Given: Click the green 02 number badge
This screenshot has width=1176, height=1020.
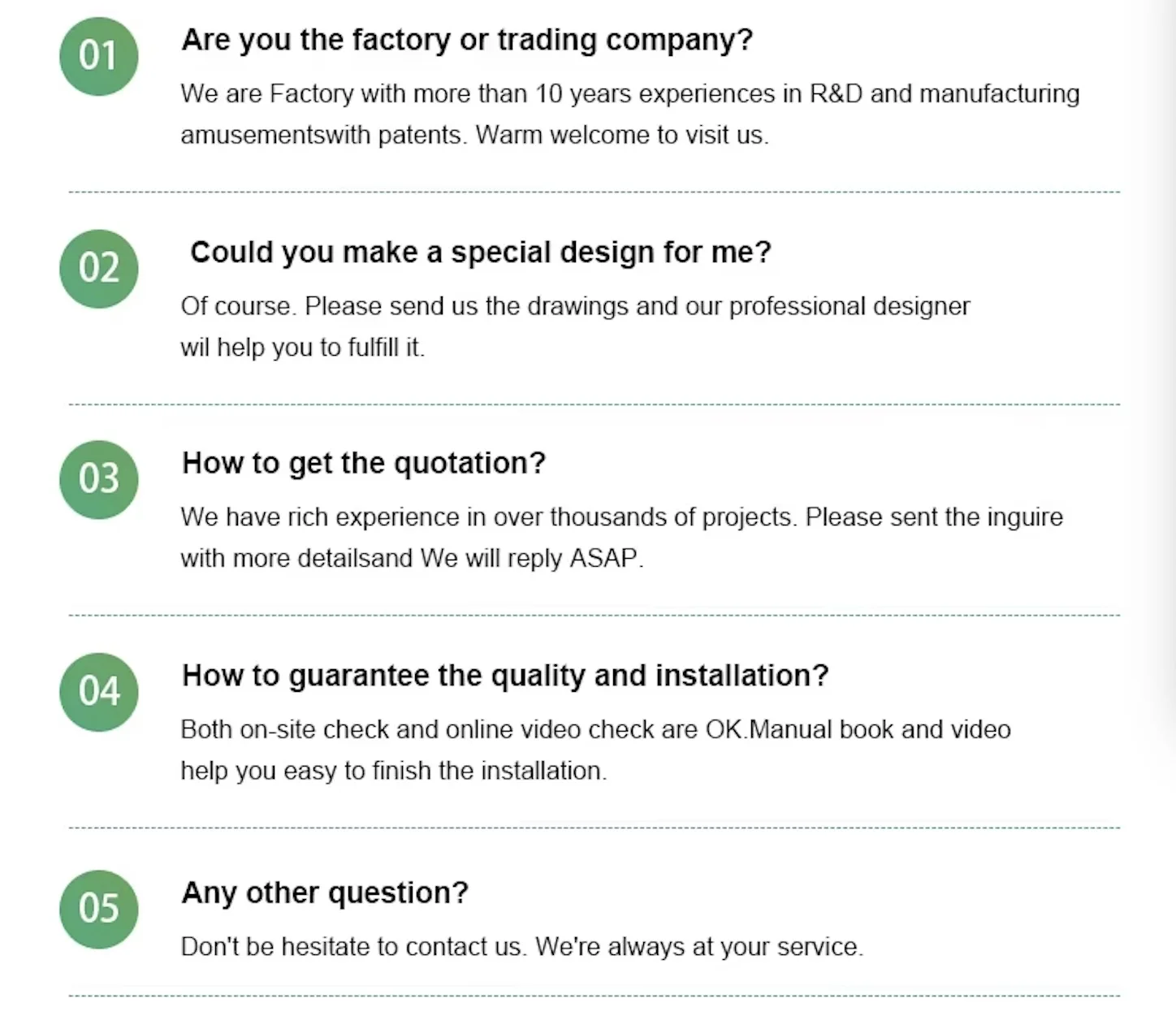Looking at the screenshot, I should click(x=98, y=268).
